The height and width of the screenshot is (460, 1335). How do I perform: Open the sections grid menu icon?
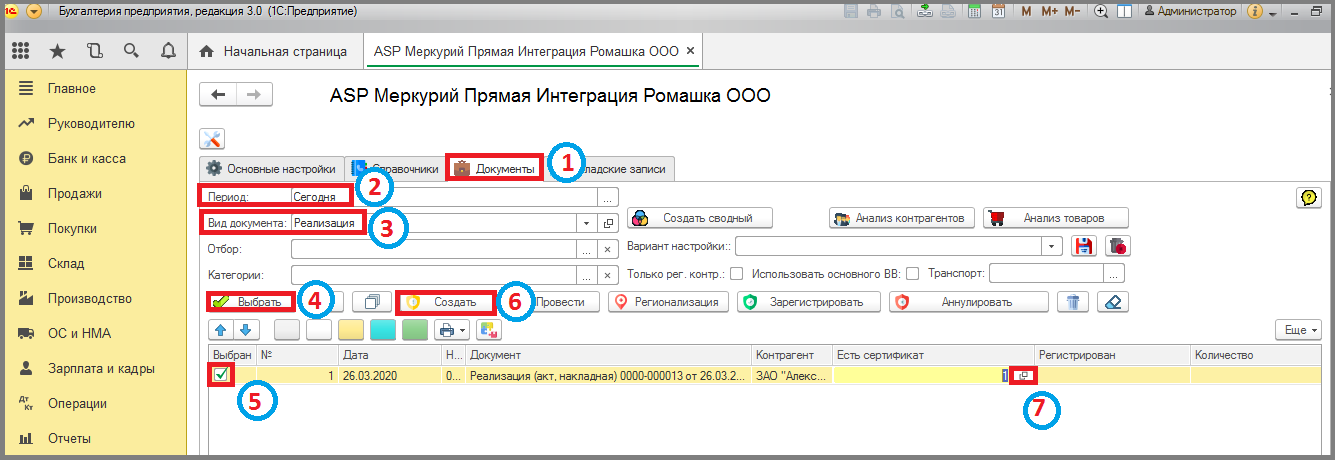point(20,51)
